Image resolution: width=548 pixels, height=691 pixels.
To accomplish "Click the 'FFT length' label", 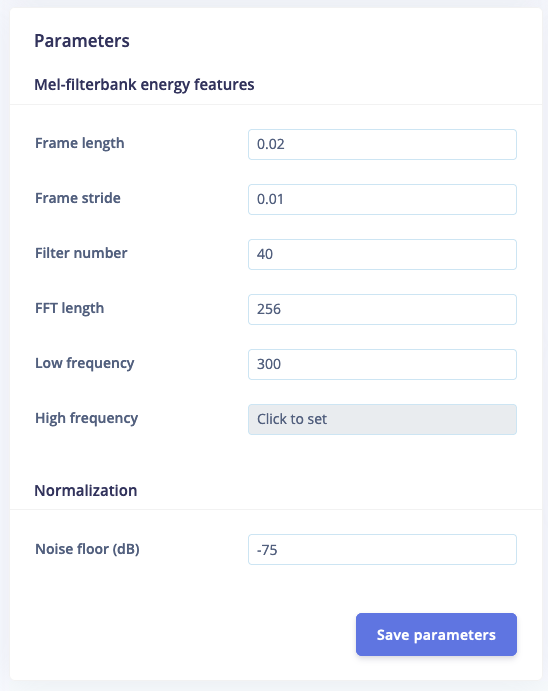I will tap(70, 308).
